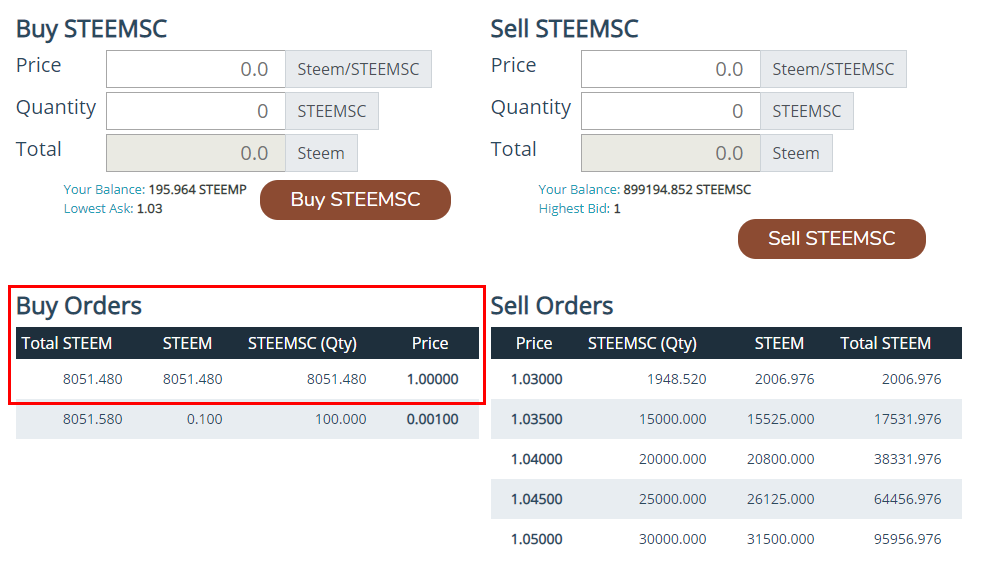Click the Buy STEEMSC button
983x577 pixels.
pyautogui.click(x=355, y=200)
